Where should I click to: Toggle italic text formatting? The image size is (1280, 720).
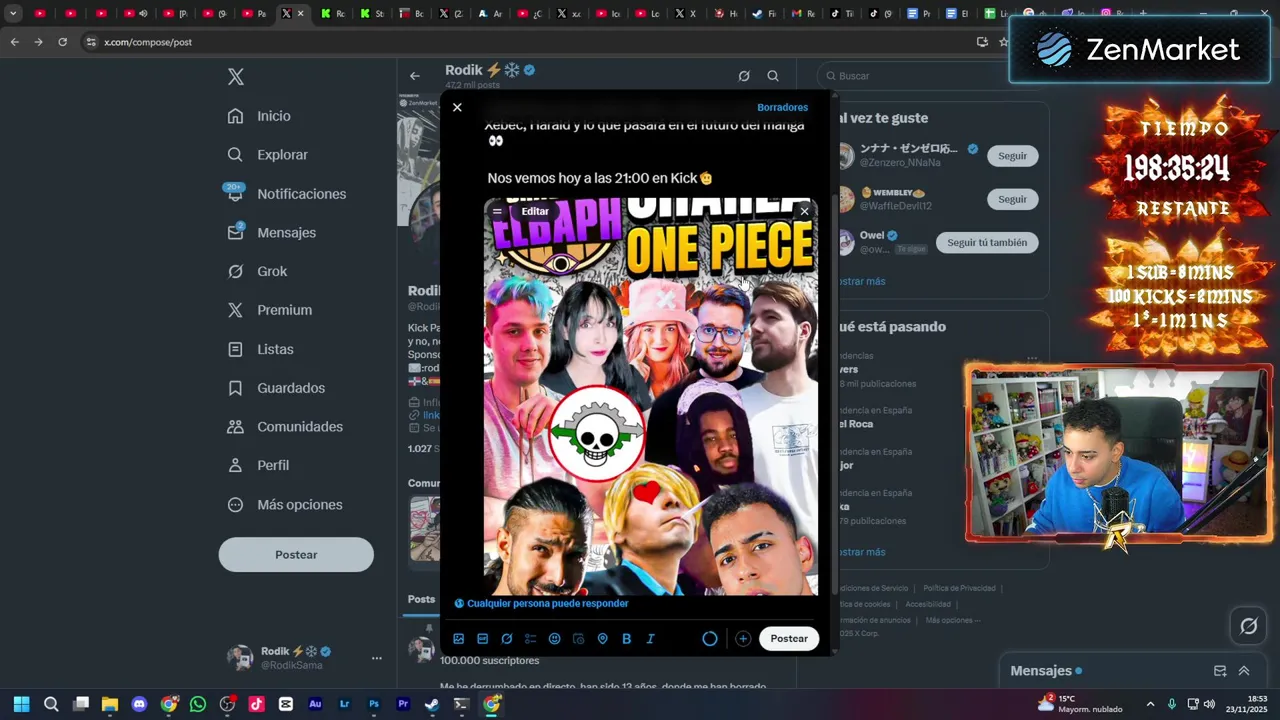[651, 639]
